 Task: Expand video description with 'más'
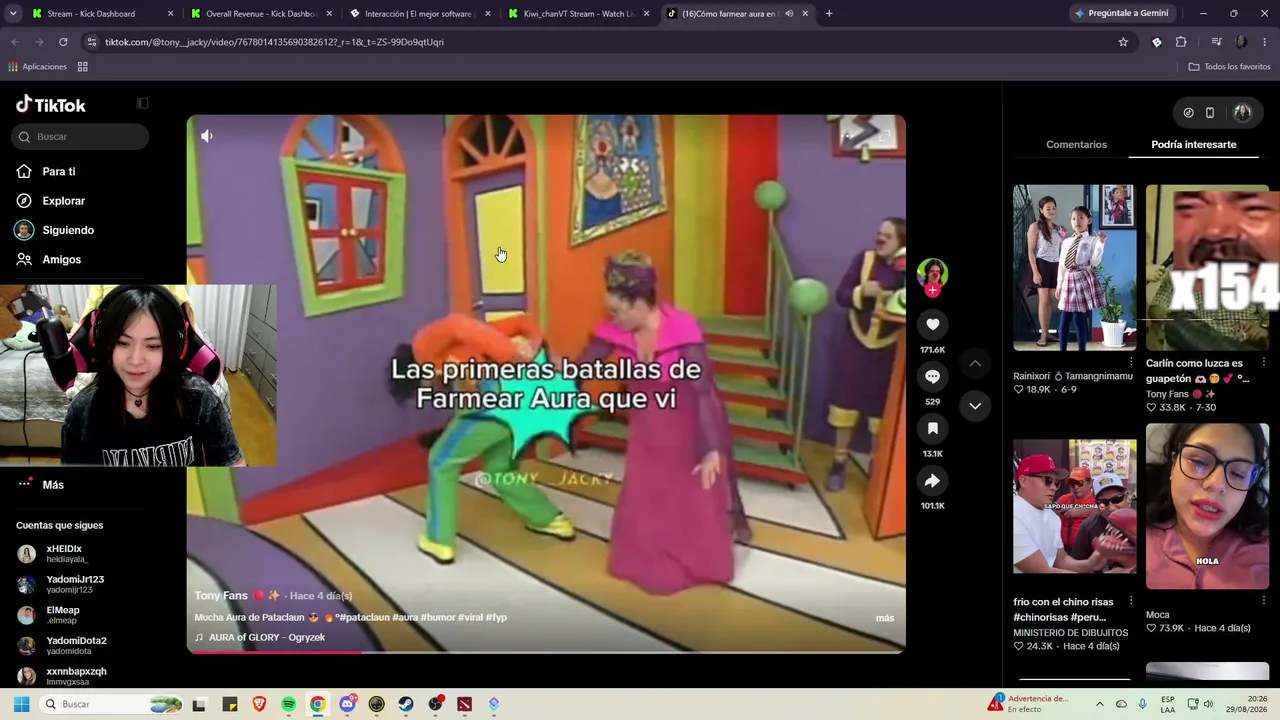tap(885, 618)
